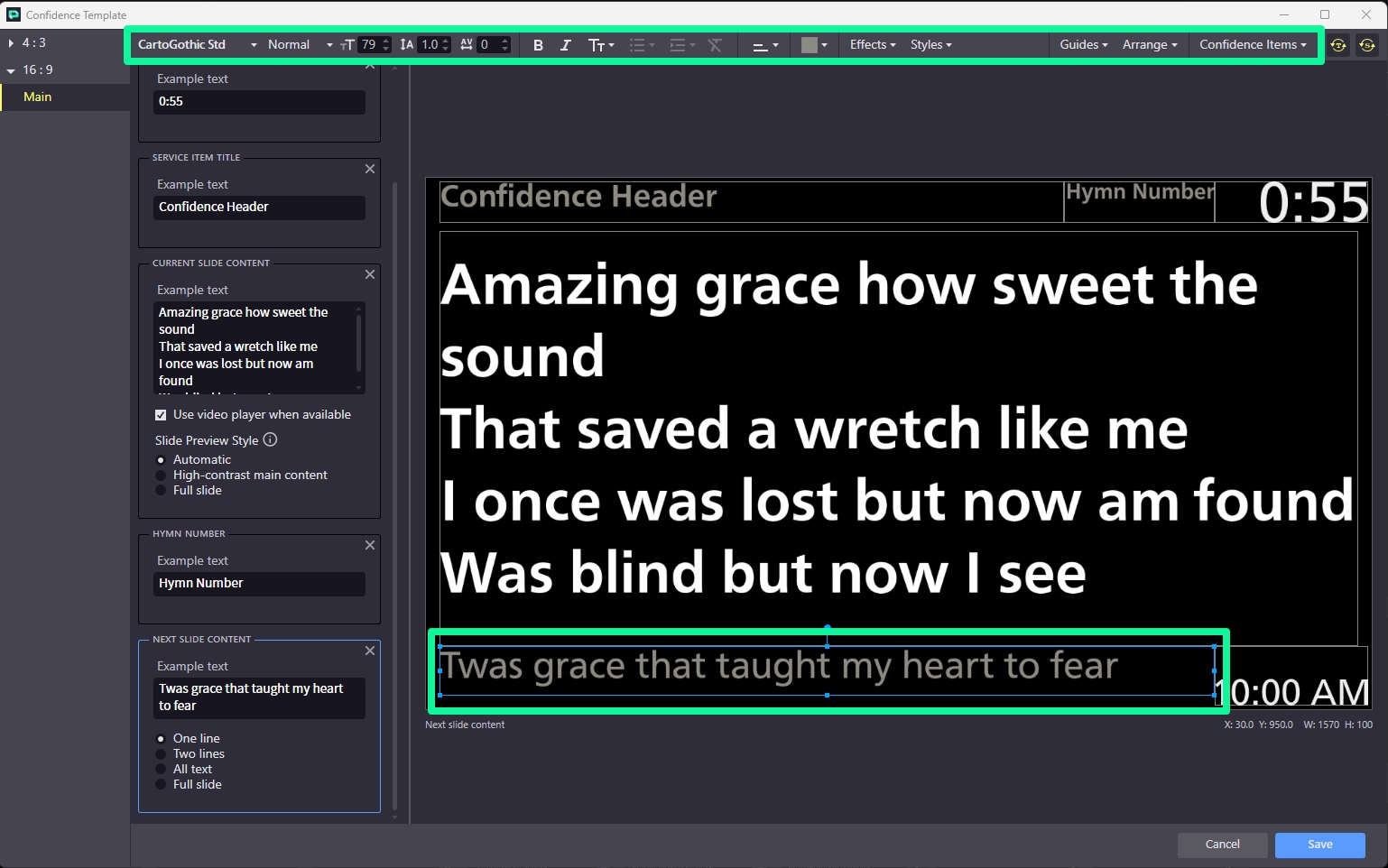1388x868 pixels.
Task: Open the text case options icon
Action: [x=600, y=45]
